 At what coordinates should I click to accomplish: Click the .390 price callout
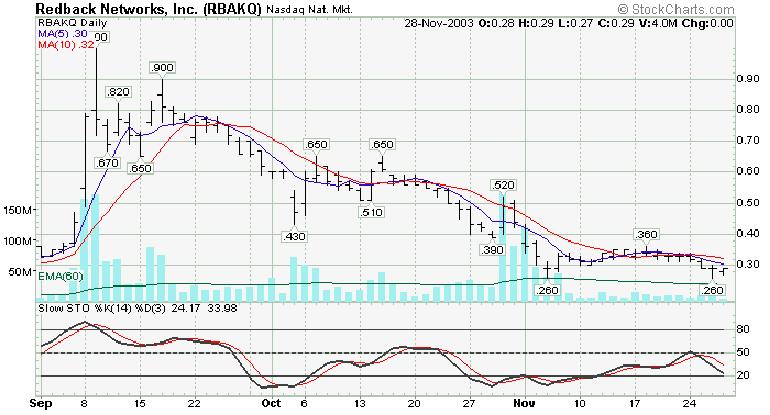[x=492, y=249]
